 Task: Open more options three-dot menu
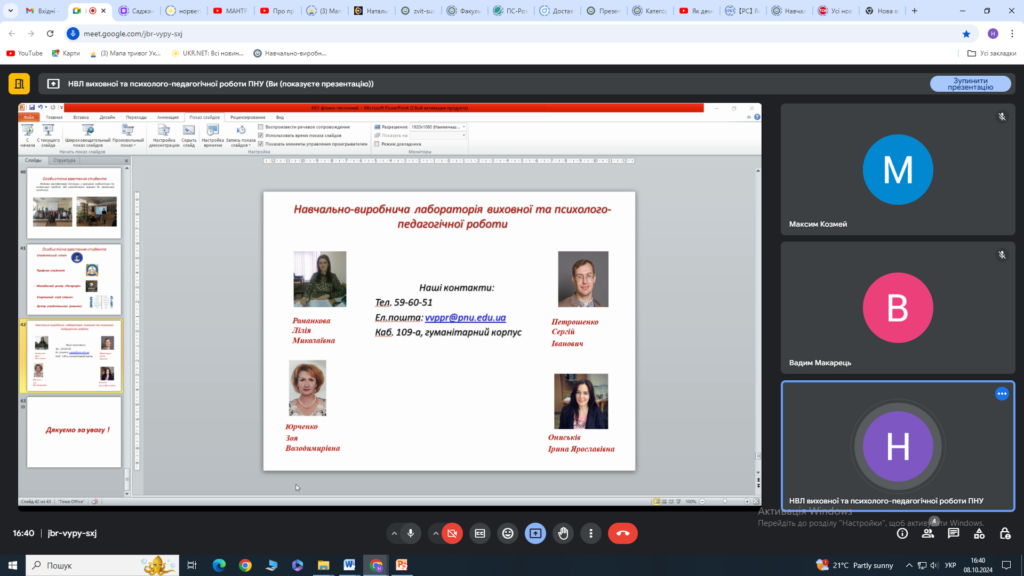[x=591, y=534]
